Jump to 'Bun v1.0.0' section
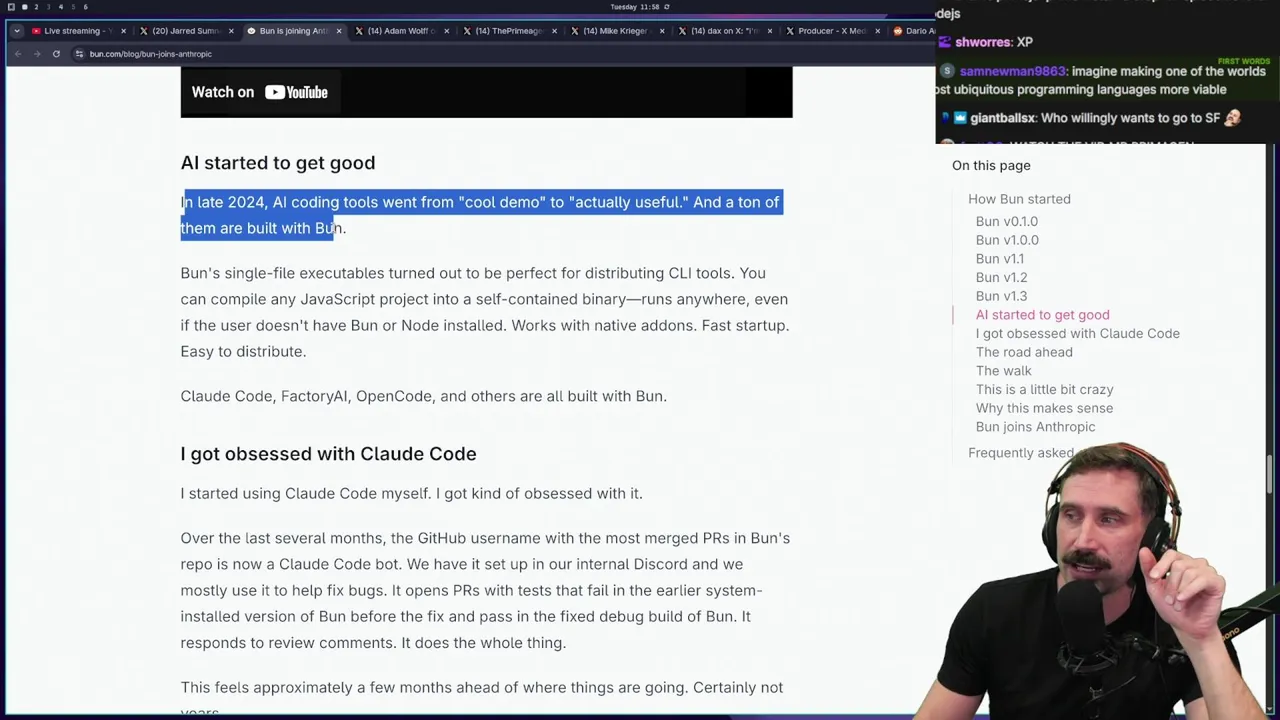 pyautogui.click(x=1007, y=240)
